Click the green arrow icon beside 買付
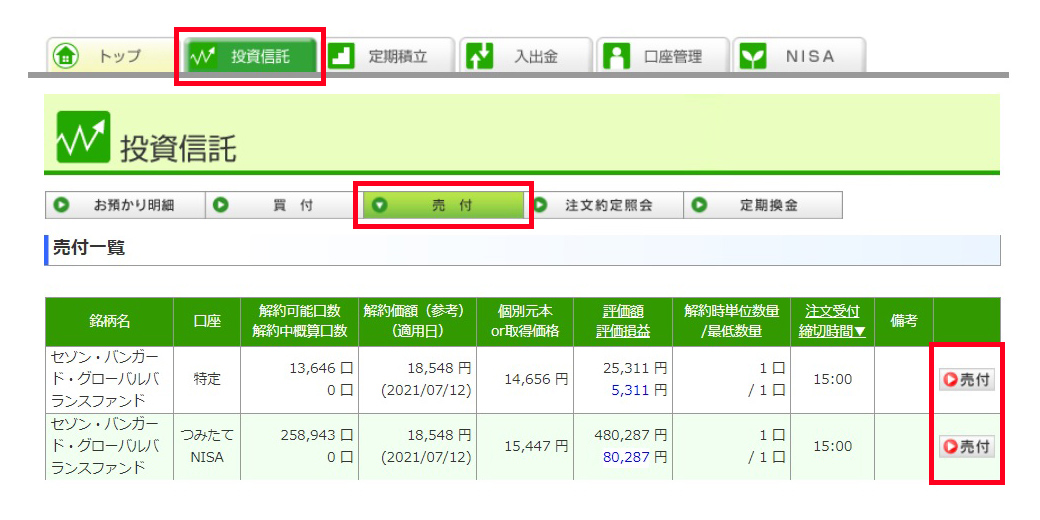Viewport: 1040px width, 520px height. click(x=221, y=206)
